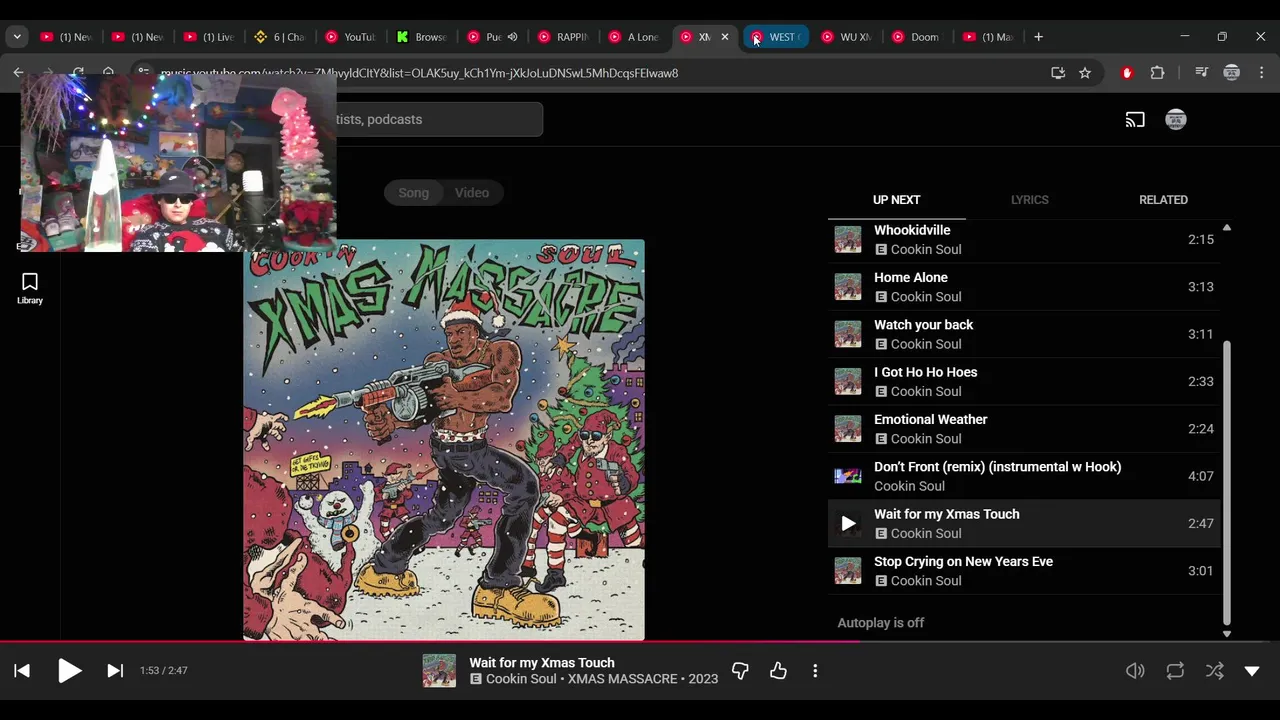1280x720 pixels.
Task: Collapse the player page with the arrow
Action: pos(1252,671)
